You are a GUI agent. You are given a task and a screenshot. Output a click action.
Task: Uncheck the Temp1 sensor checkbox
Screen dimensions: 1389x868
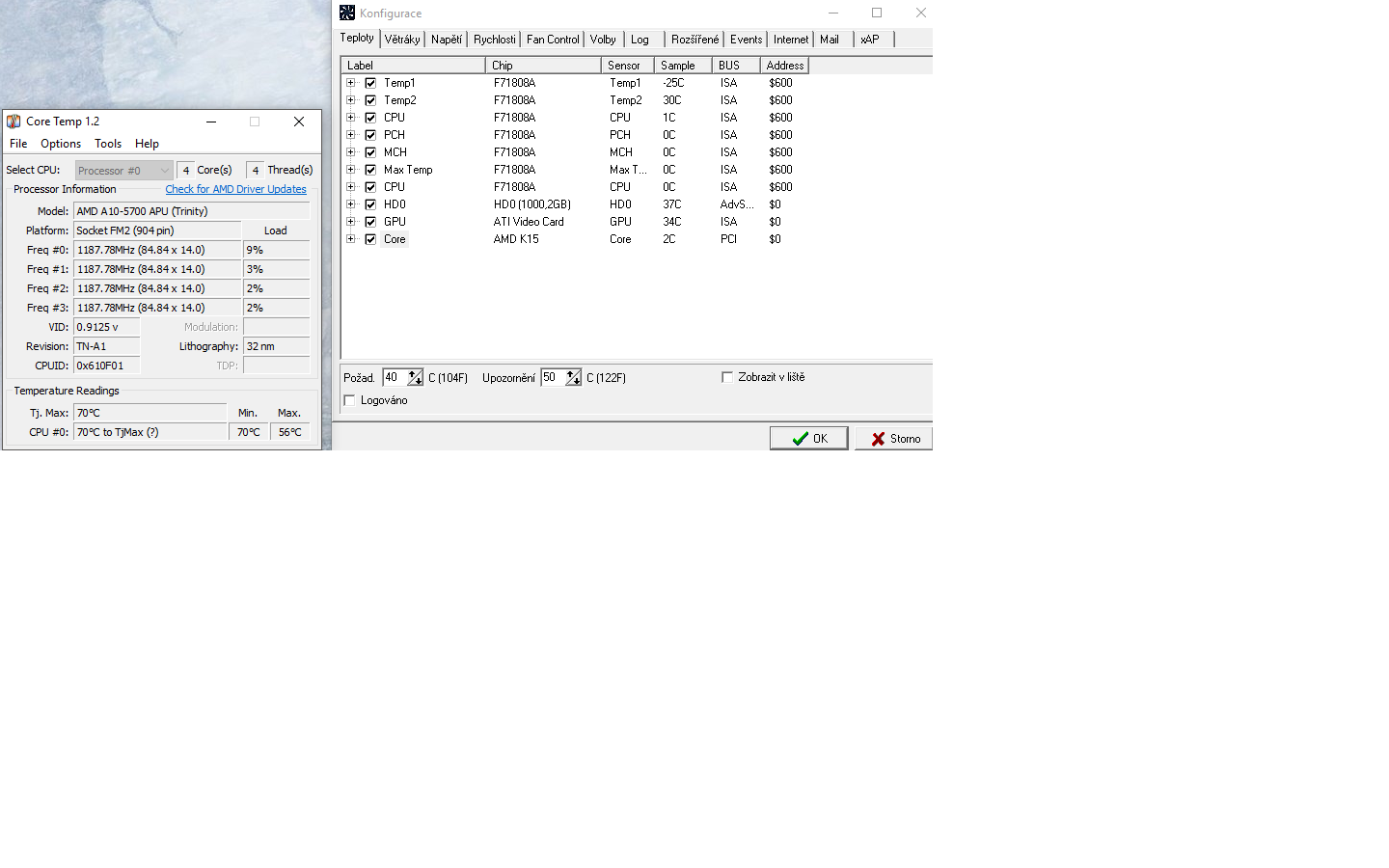[x=370, y=83]
